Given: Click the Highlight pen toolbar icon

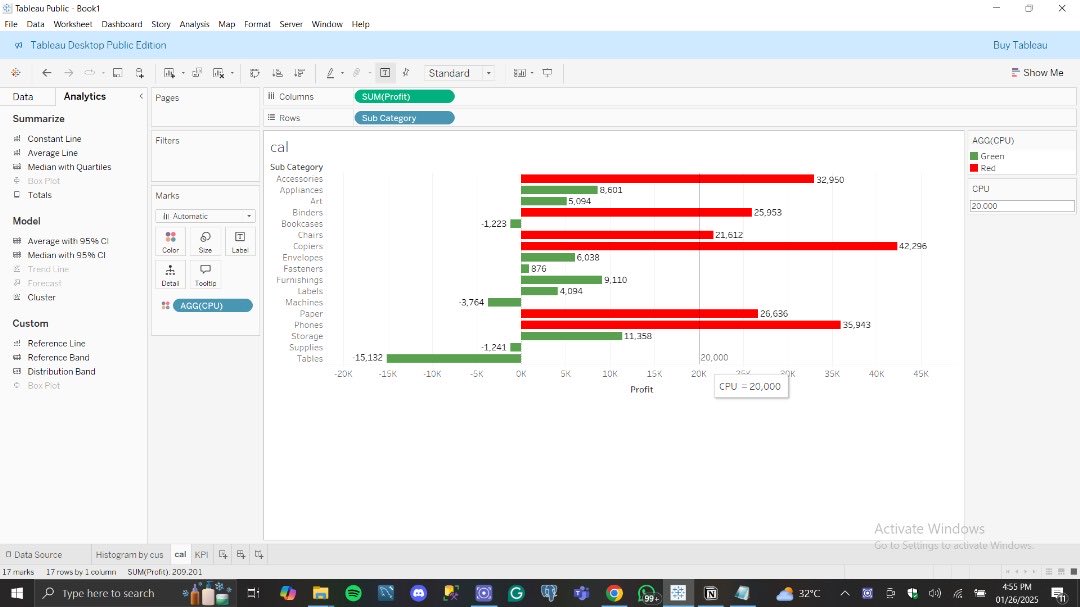Looking at the screenshot, I should click(331, 72).
